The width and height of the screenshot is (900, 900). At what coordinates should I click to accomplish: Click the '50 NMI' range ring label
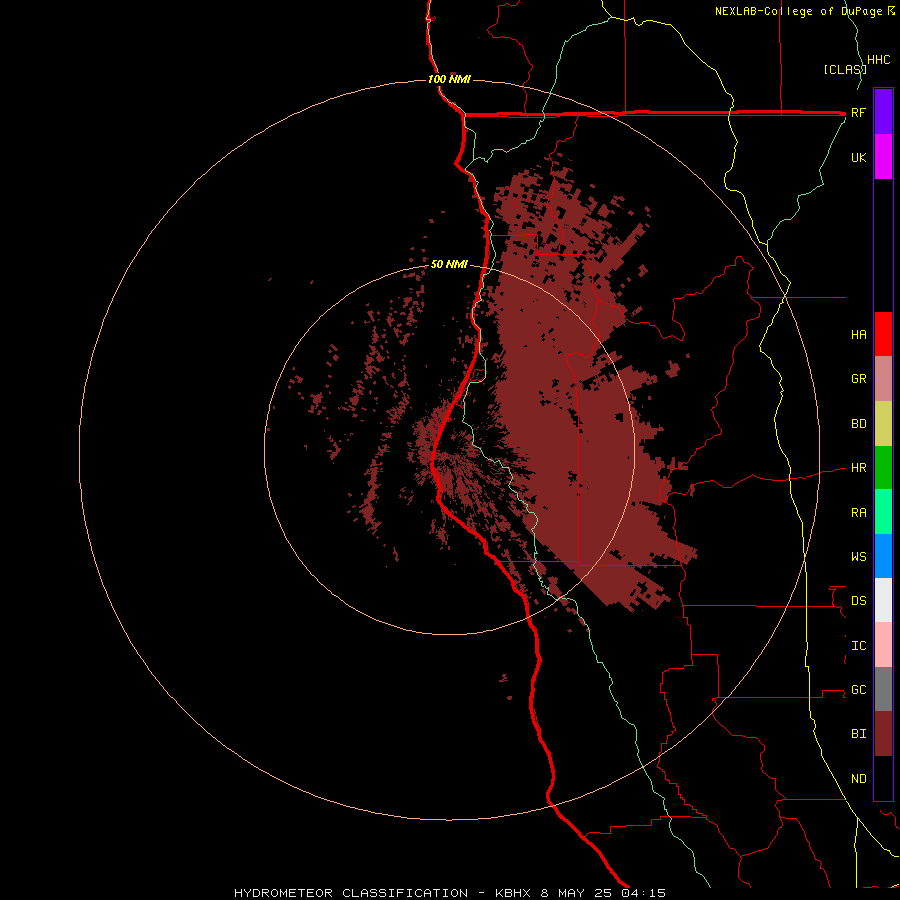[x=449, y=264]
